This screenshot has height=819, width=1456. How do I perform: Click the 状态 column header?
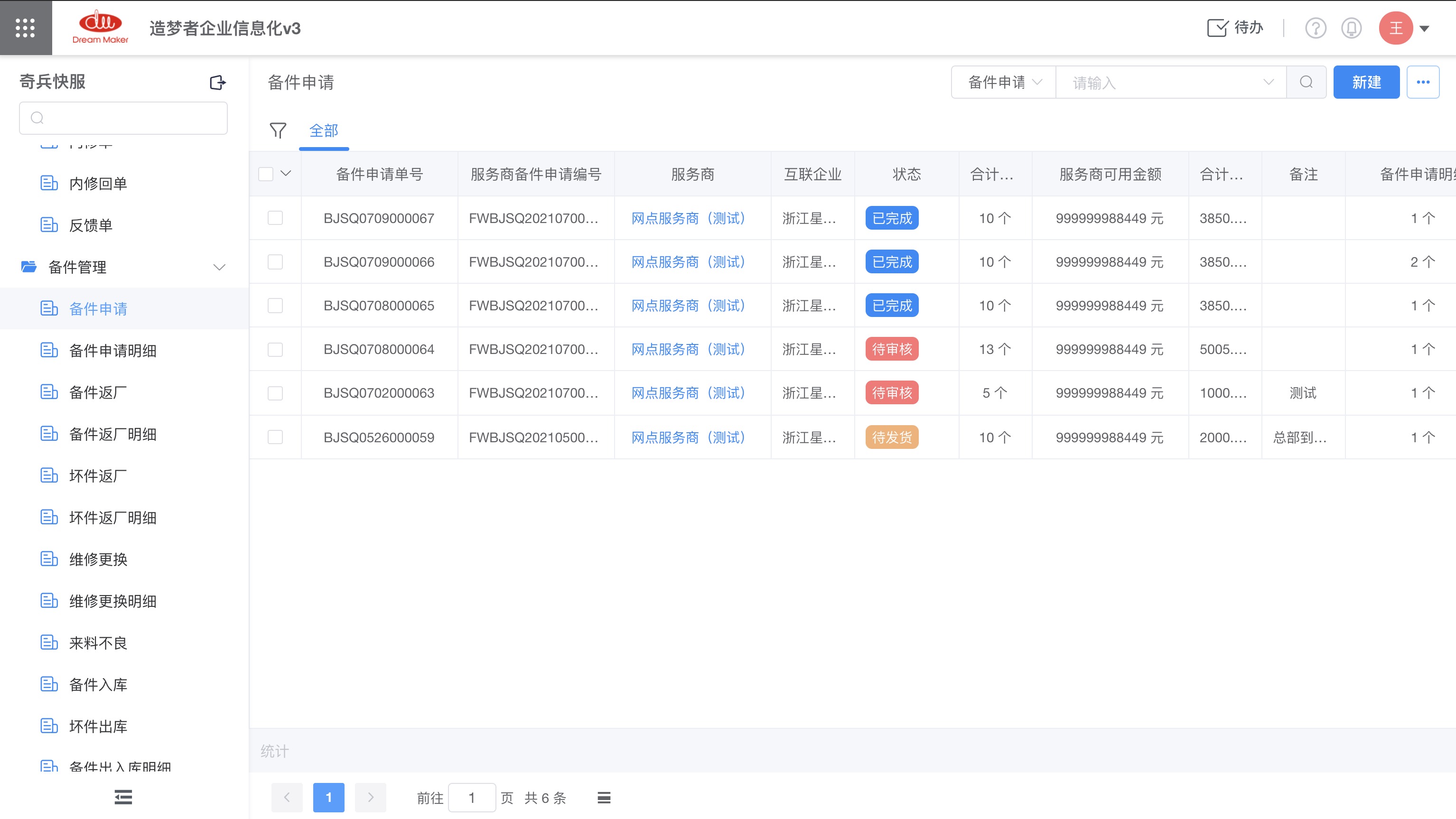coord(906,174)
